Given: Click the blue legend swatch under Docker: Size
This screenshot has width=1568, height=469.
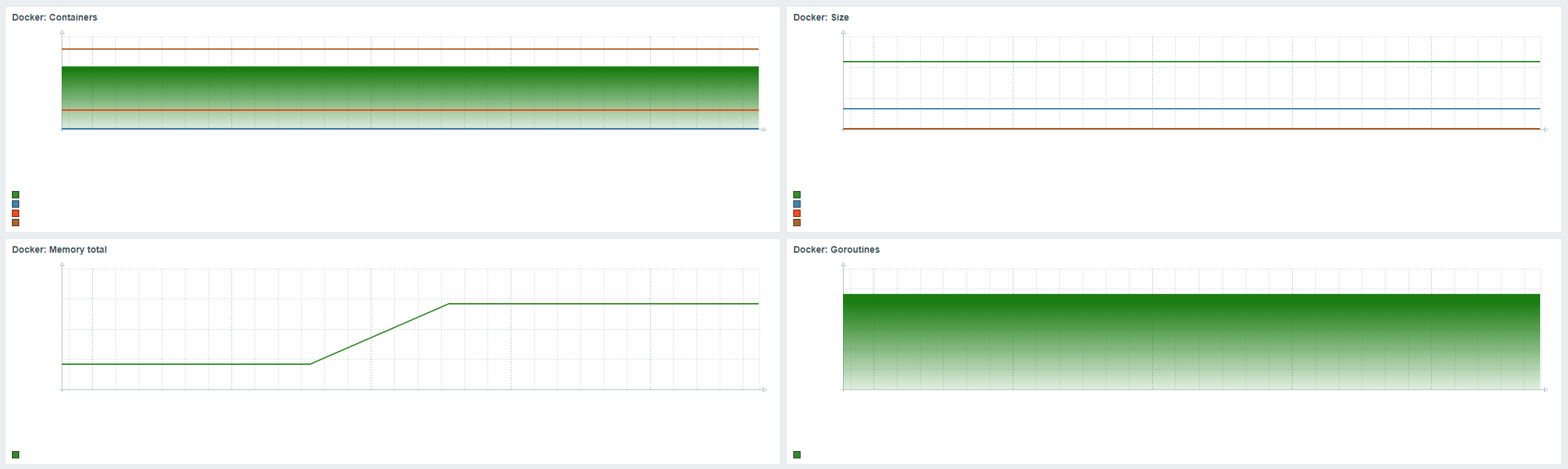Looking at the screenshot, I should (x=797, y=204).
